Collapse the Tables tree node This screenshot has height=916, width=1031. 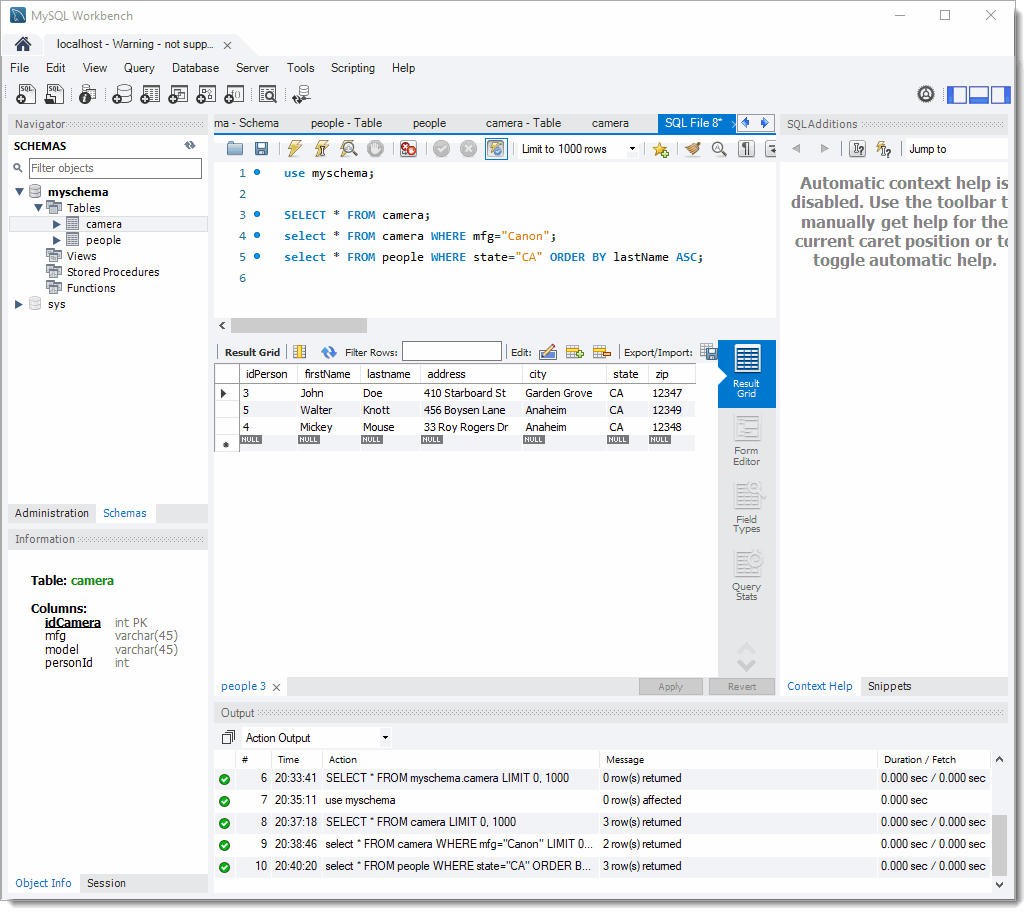38,208
